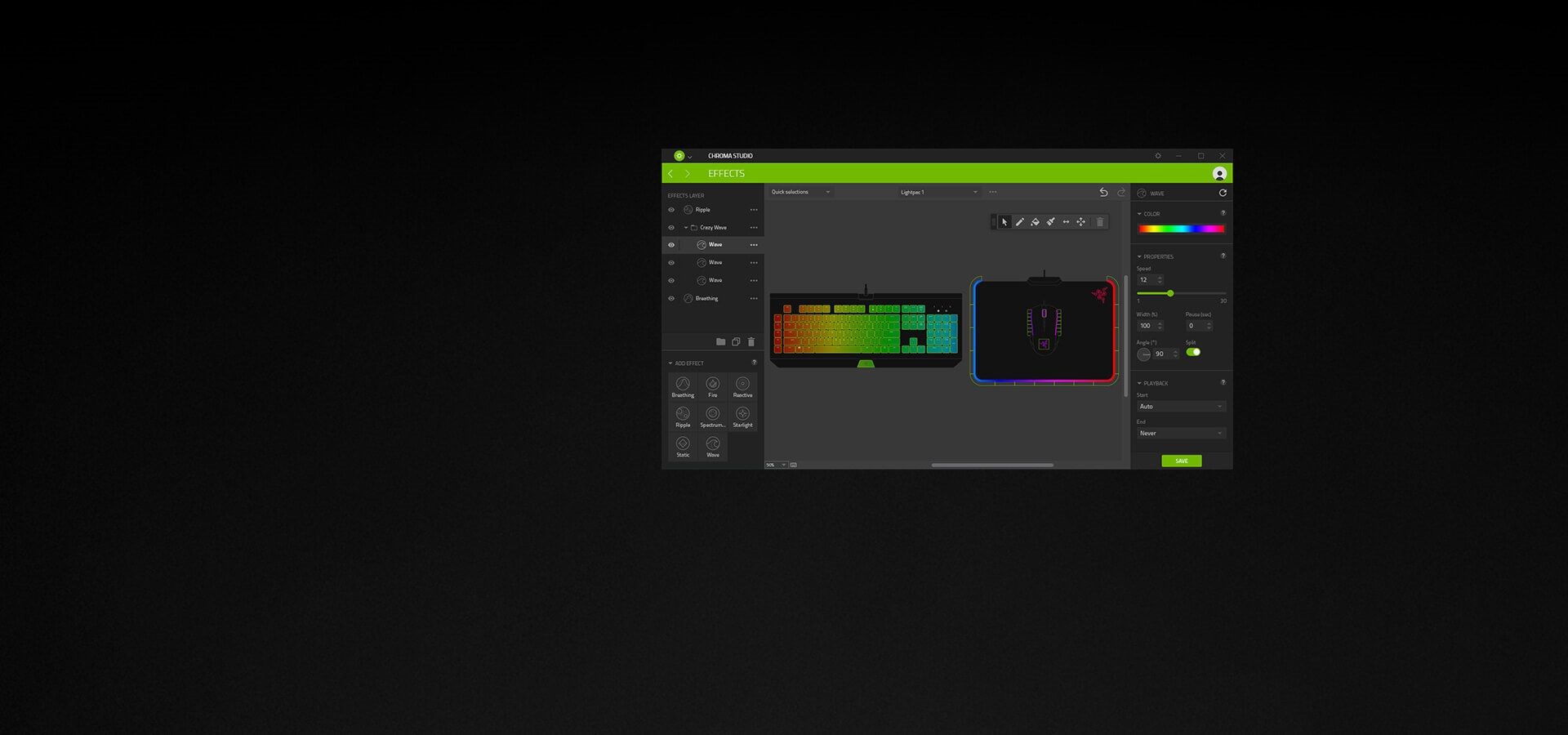Open help for Add Effect
This screenshot has height=735, width=1568.
(754, 363)
